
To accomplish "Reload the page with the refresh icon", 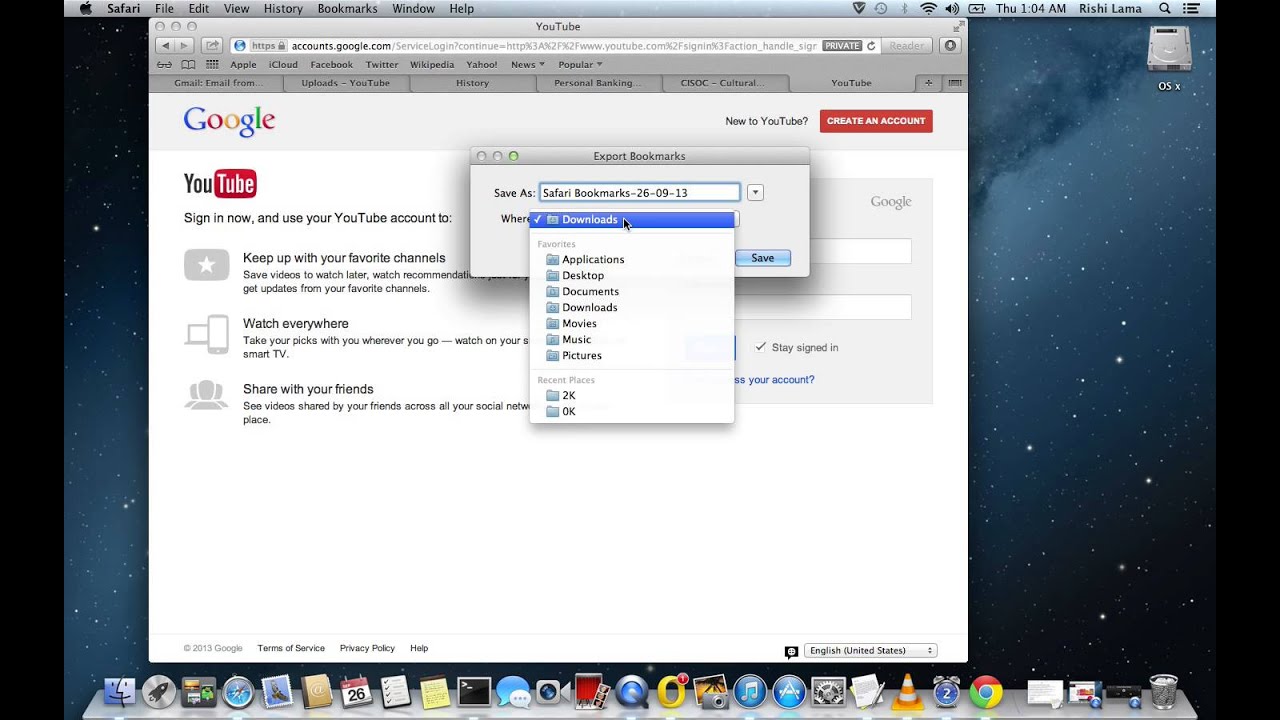I will coord(871,46).
